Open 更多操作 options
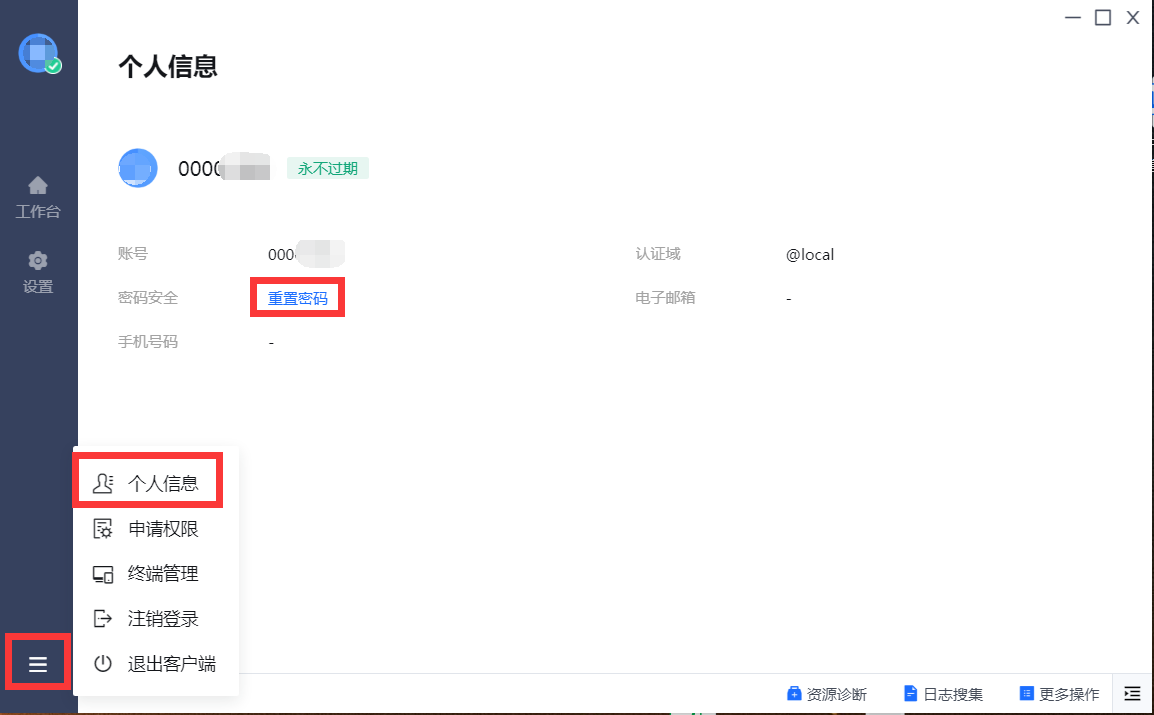Viewport: 1154px width, 715px height. 1068,694
